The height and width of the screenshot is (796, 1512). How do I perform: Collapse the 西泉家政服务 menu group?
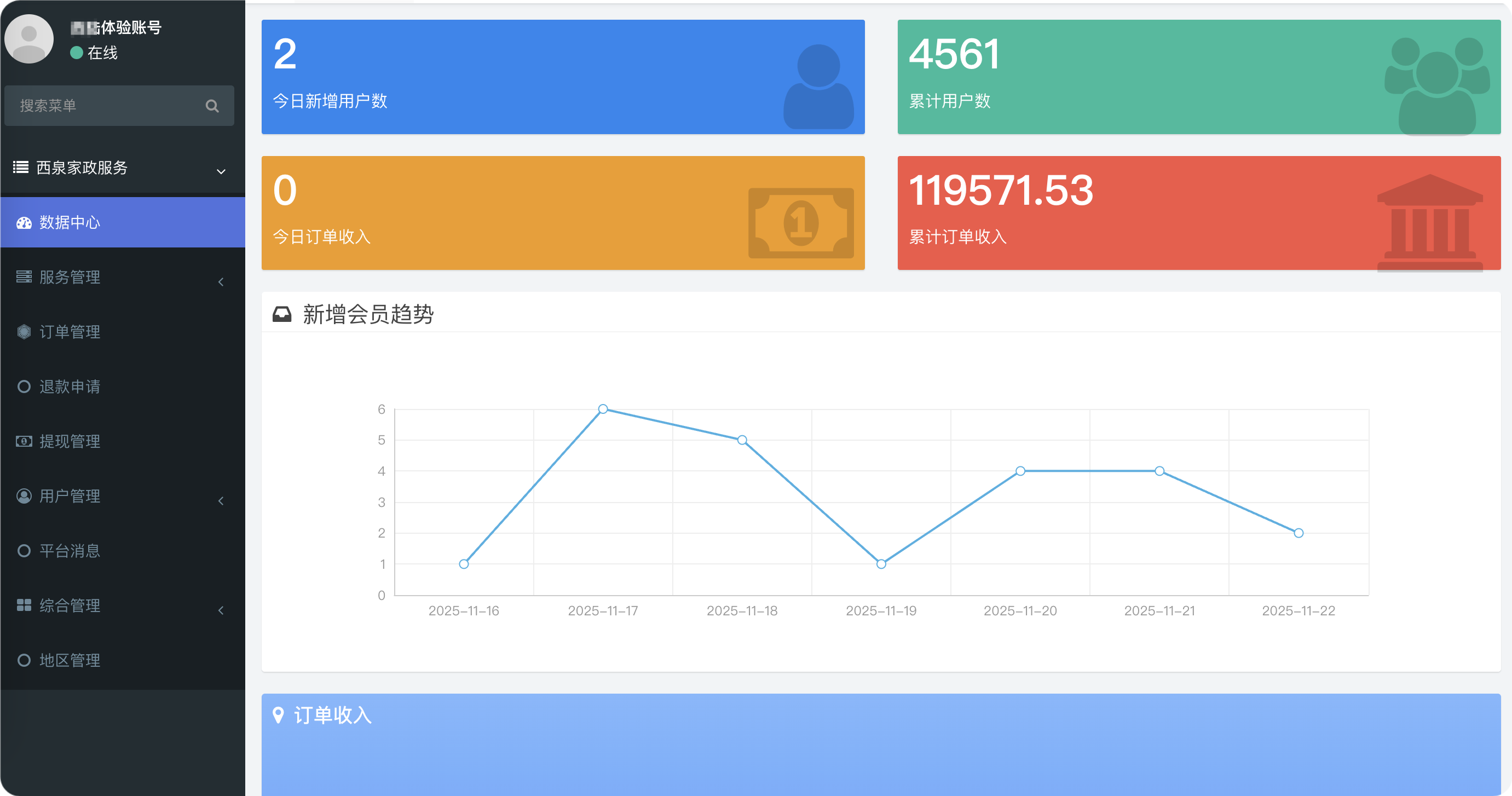[221, 171]
